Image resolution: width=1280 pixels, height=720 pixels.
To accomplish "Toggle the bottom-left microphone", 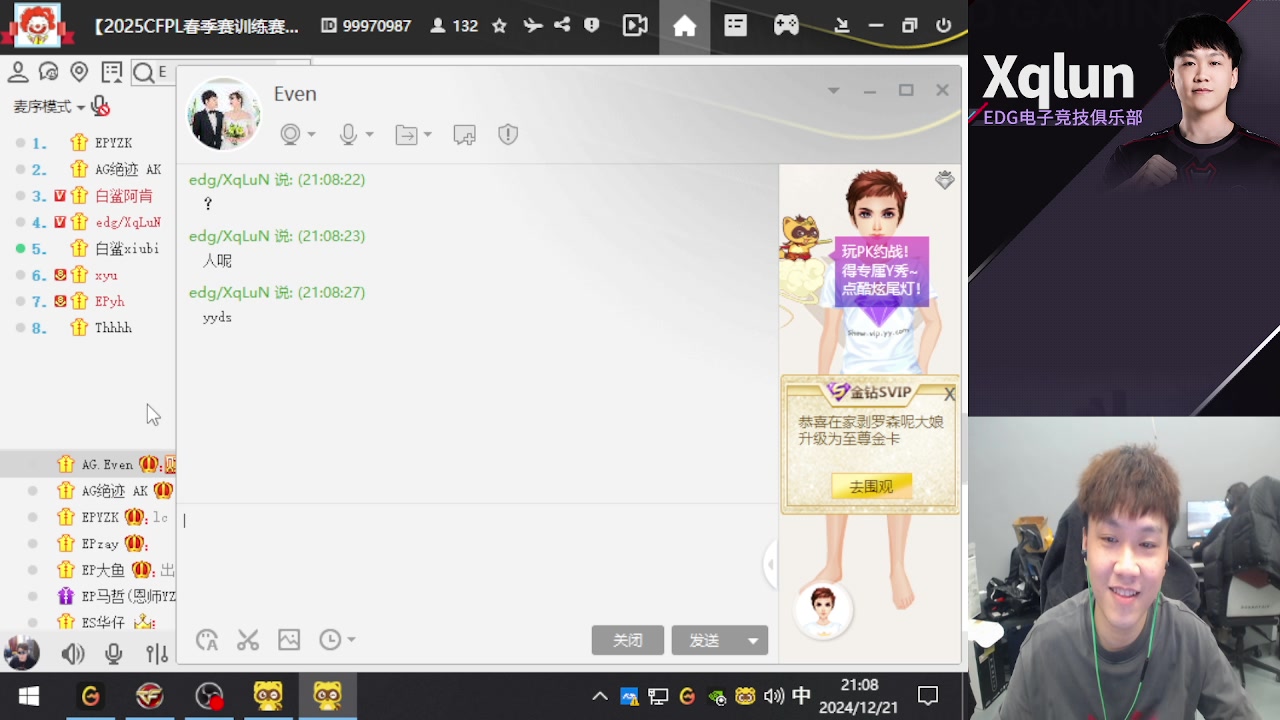I will 114,654.
